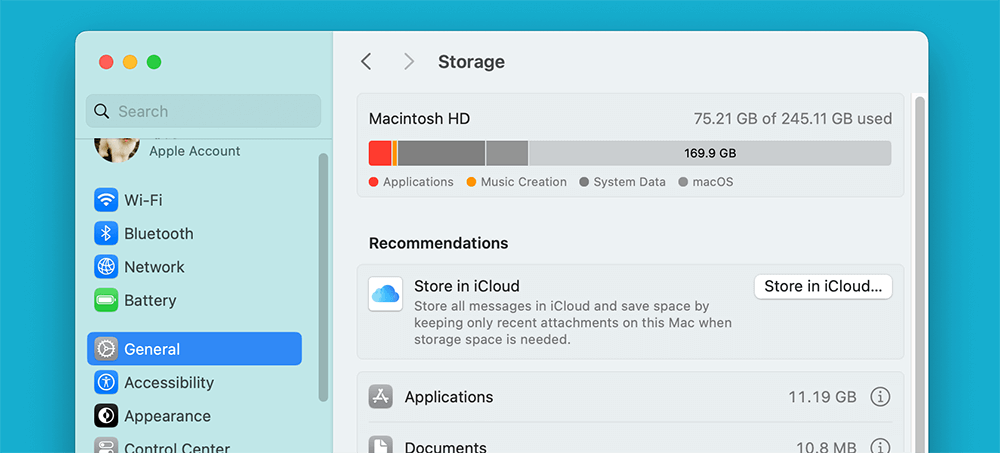Click the Apple Account label
Screen dimensions: 1000x453
pyautogui.click(x=195, y=151)
